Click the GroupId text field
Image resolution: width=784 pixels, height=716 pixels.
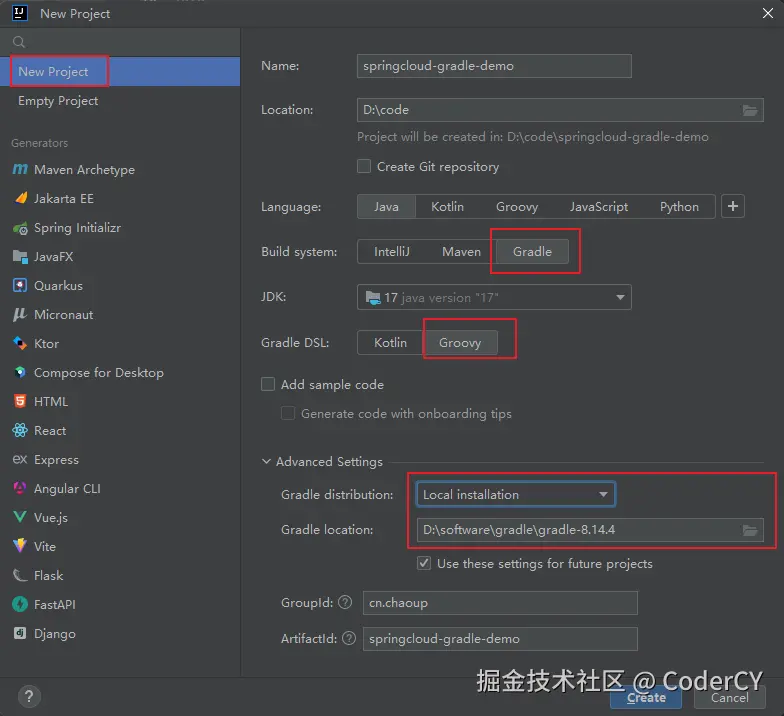[x=500, y=603]
